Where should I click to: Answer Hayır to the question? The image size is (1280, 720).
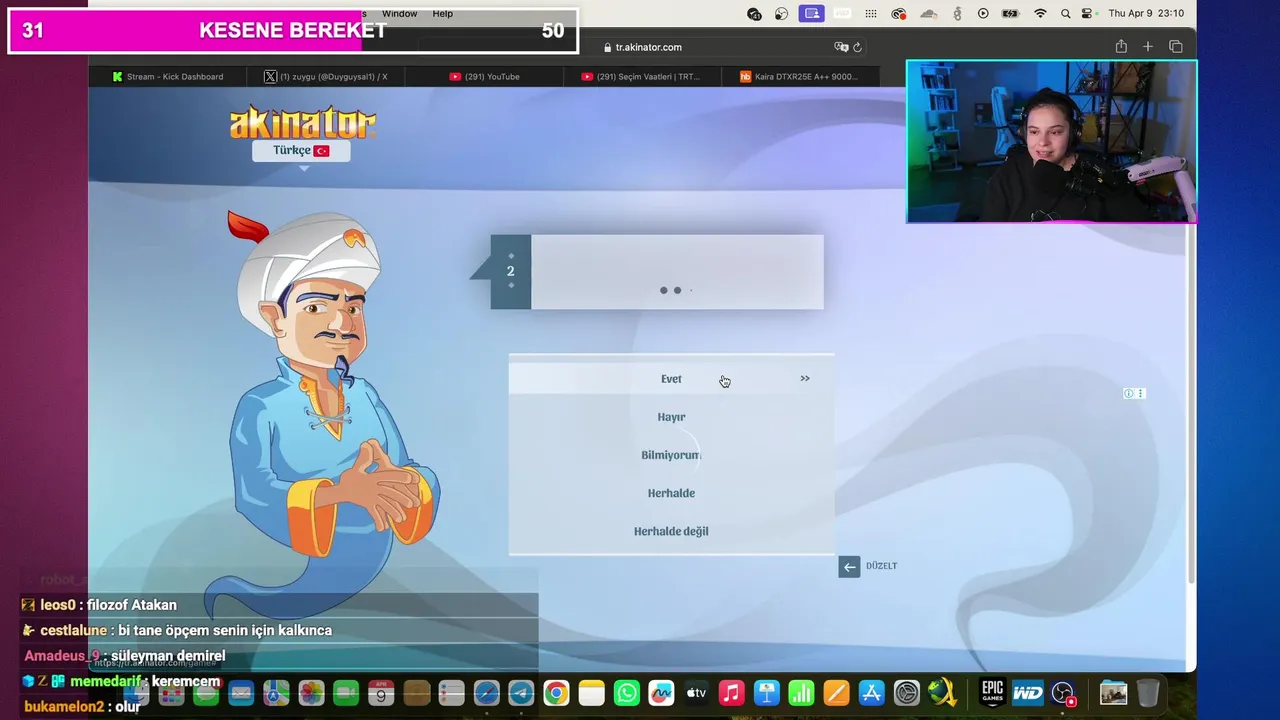(671, 417)
